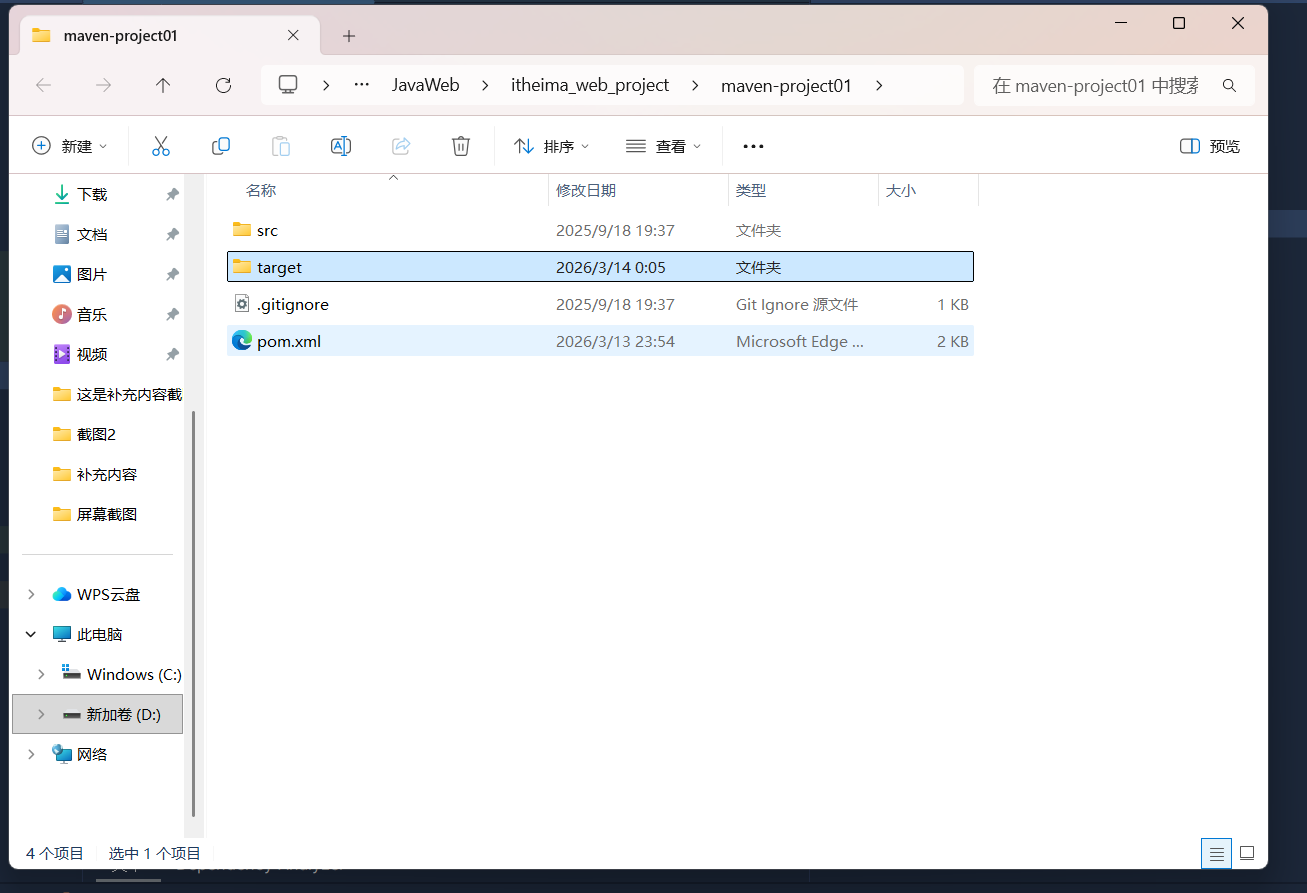Viewport: 1307px width, 893px height.
Task: Open 补充内容 folder in sidebar
Action: click(107, 474)
